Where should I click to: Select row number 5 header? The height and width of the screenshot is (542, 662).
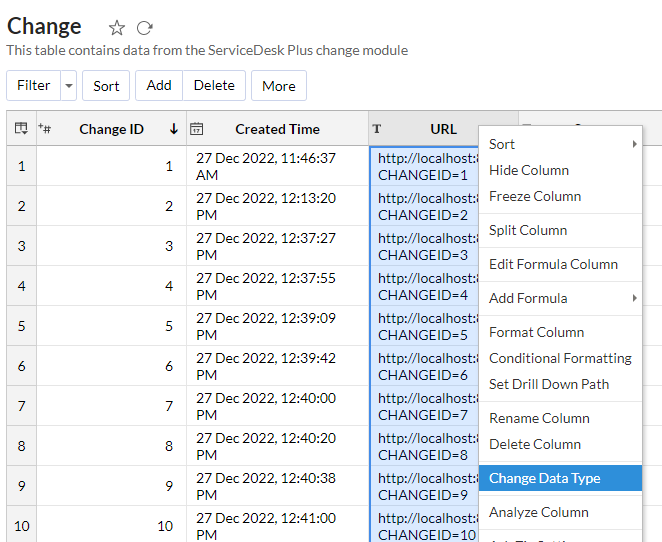click(21, 326)
